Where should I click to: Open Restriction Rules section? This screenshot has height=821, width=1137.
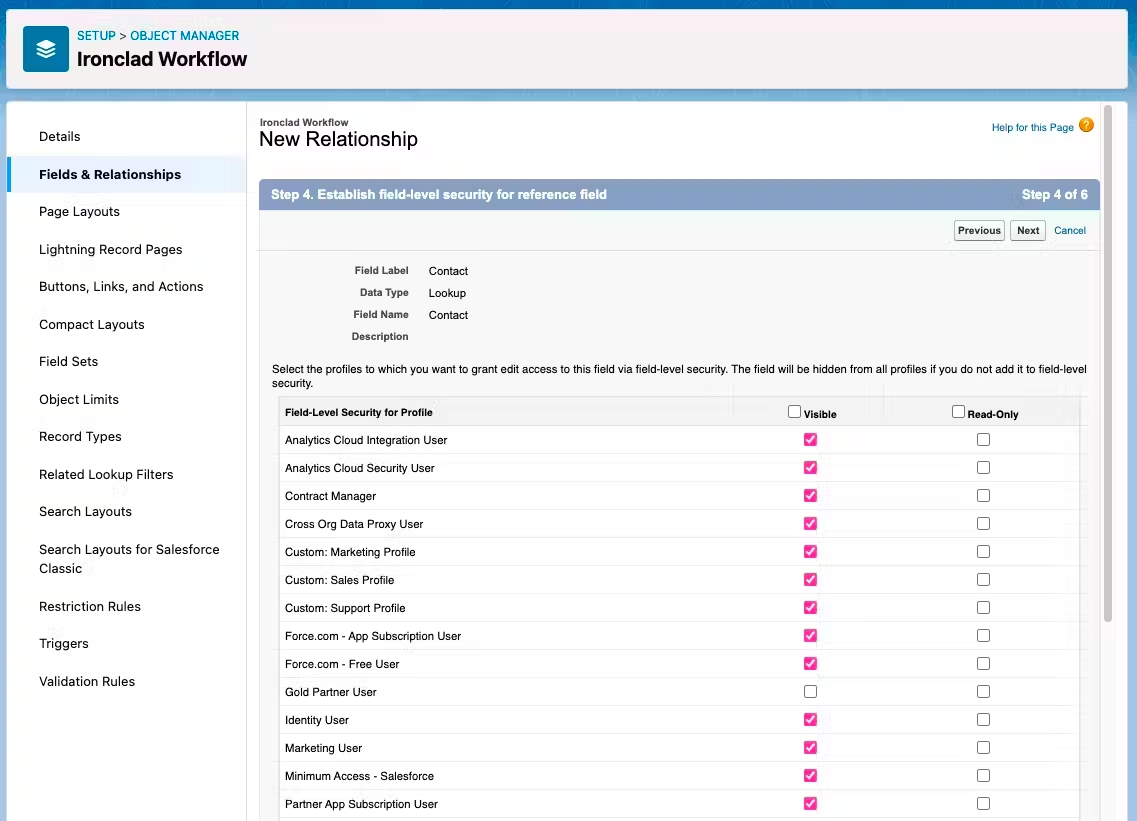coord(90,606)
